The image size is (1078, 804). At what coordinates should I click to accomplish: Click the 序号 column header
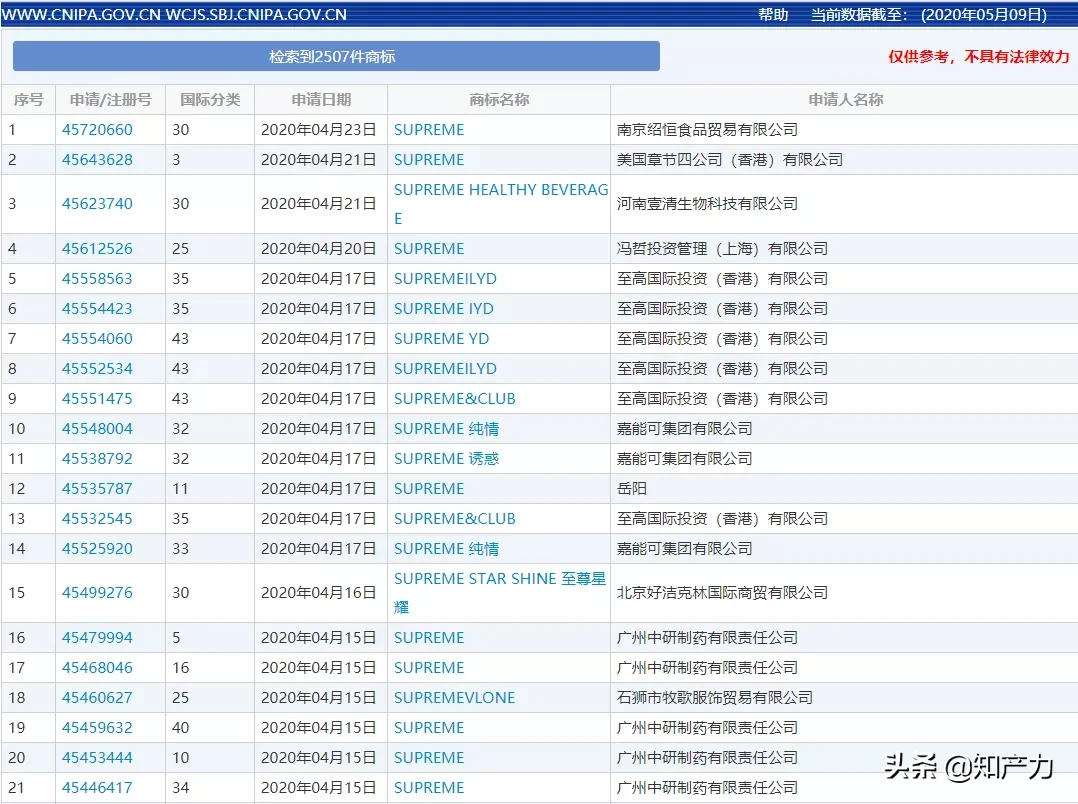click(28, 100)
